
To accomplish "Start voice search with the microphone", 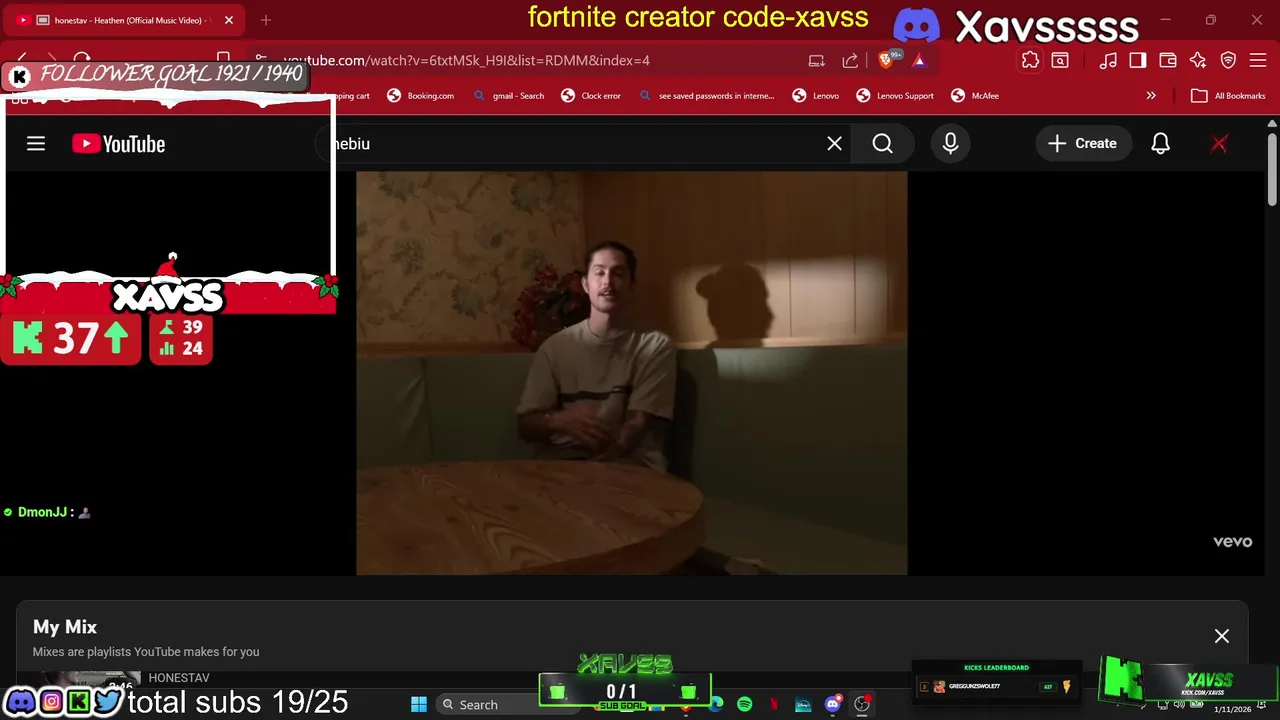I will click(950, 144).
